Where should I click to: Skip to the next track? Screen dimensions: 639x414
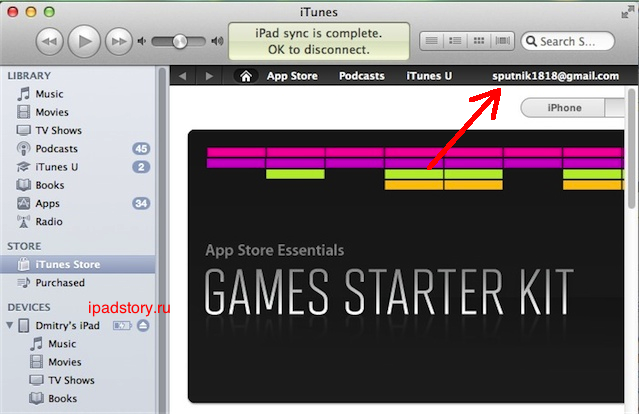pyautogui.click(x=119, y=41)
